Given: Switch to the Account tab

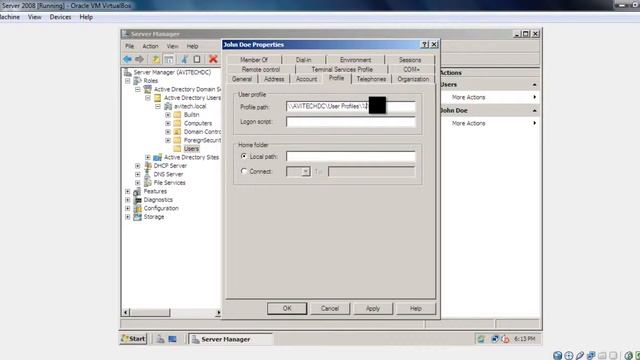Looking at the screenshot, I should [306, 79].
